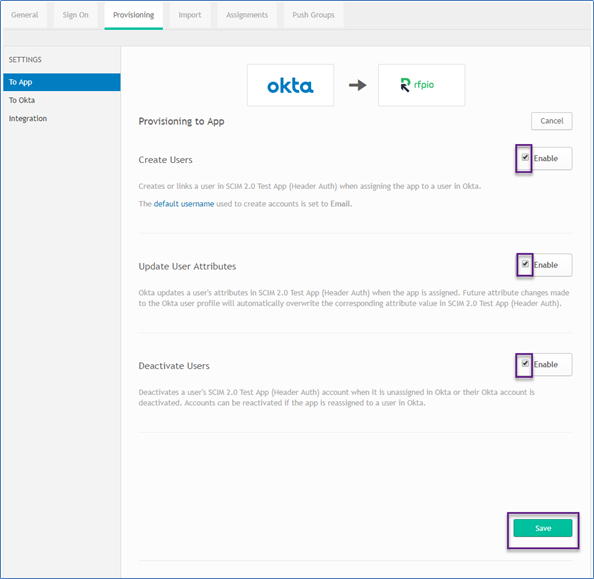Click the Update User Attributes title
The image size is (594, 579).
click(x=187, y=266)
